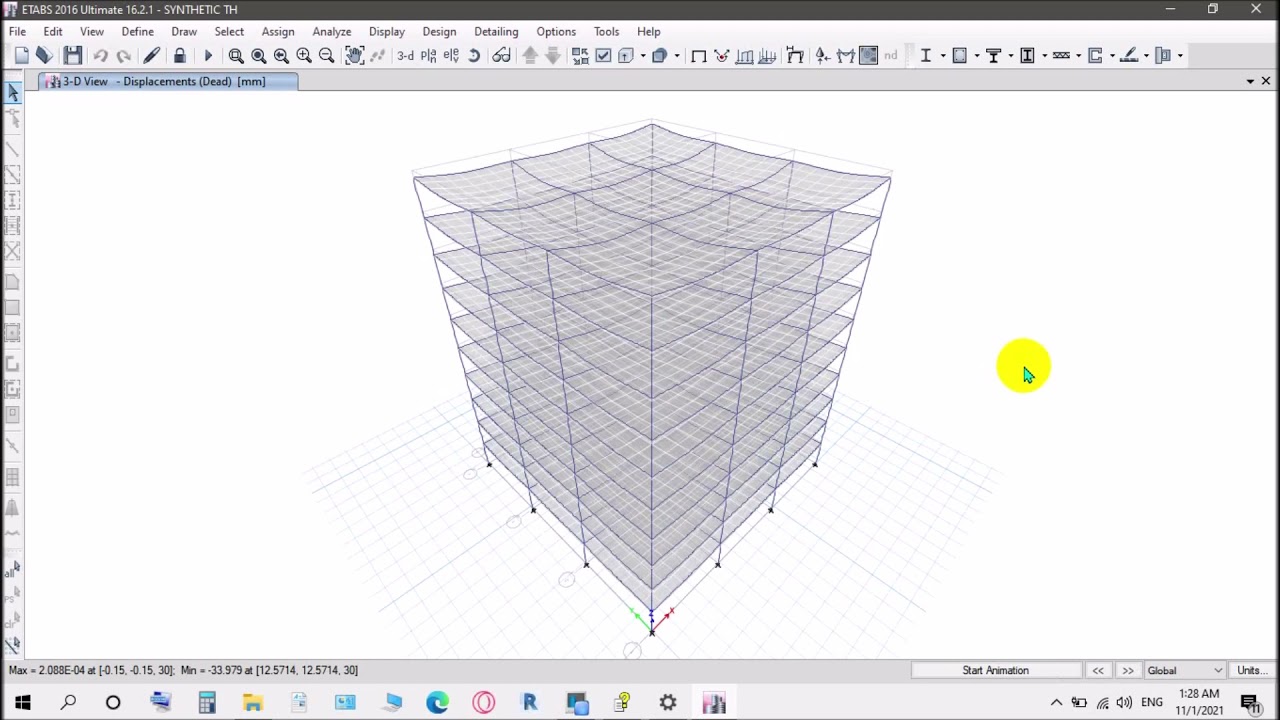Screen dimensions: 1280x720
Task: Open the Analyze menu
Action: (331, 31)
